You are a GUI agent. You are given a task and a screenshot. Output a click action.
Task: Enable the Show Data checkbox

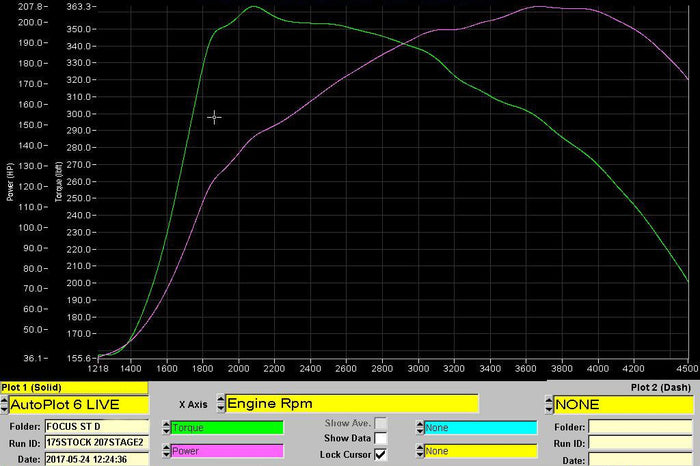380,439
